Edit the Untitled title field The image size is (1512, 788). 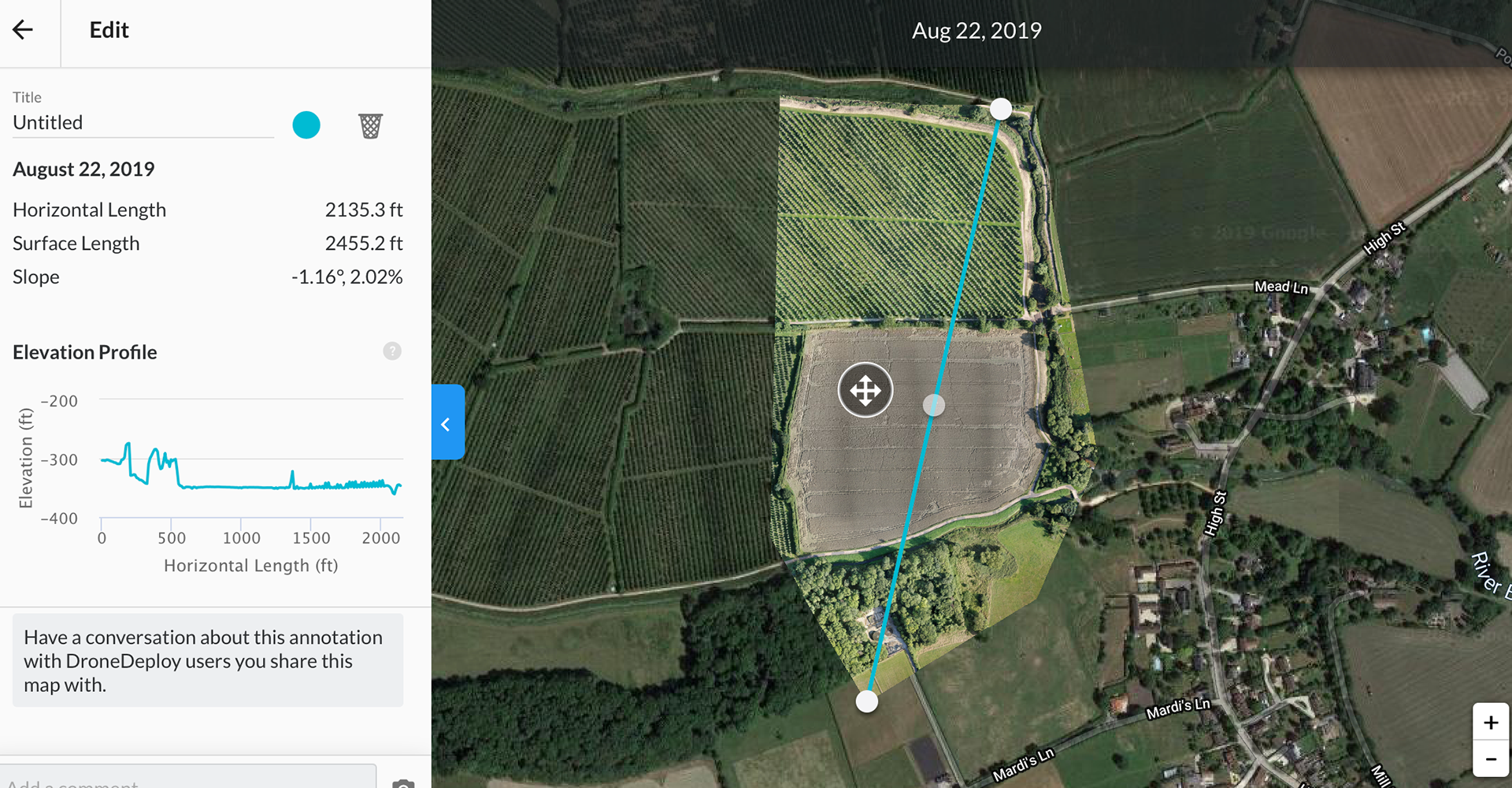click(143, 123)
